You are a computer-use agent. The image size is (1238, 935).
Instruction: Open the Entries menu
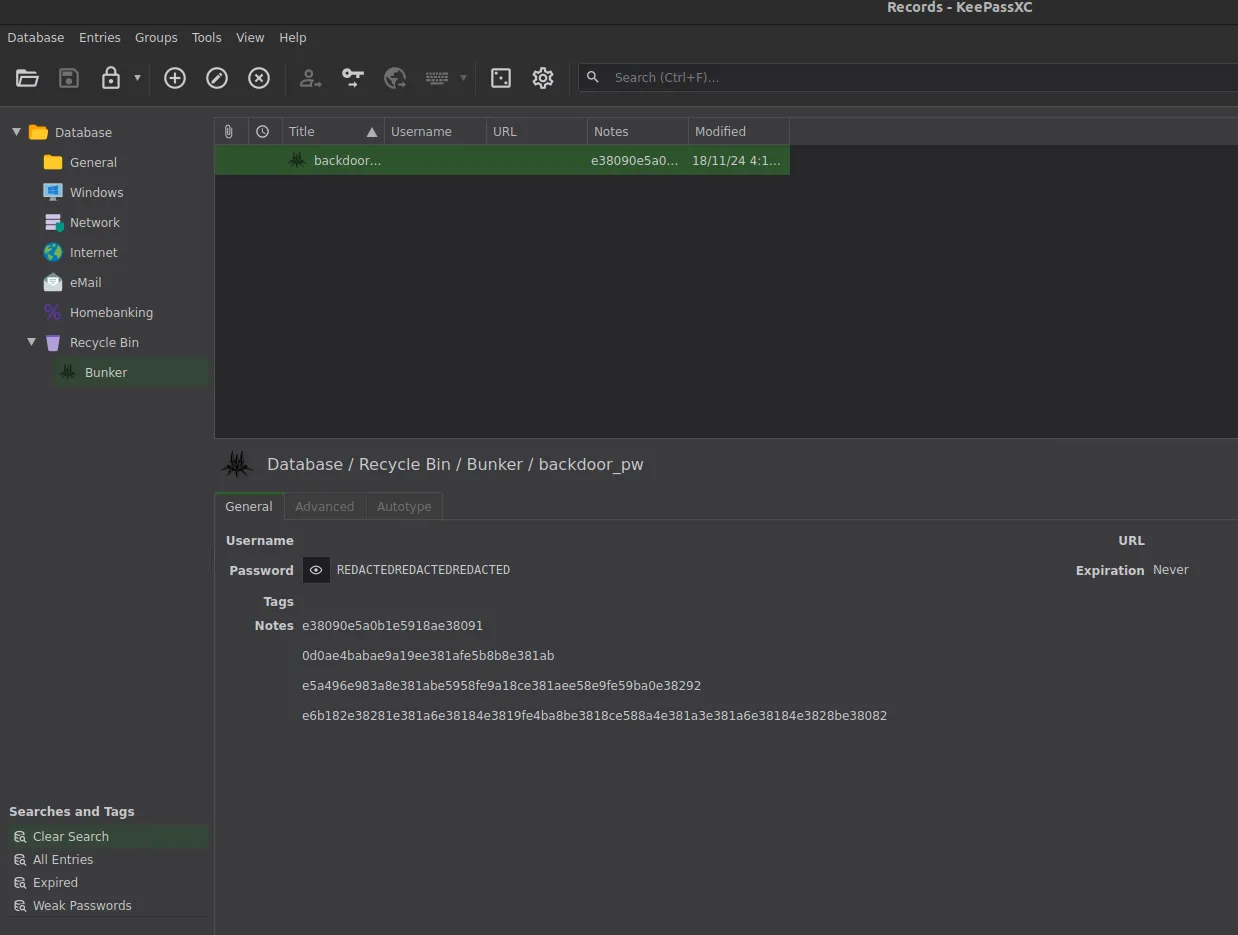pyautogui.click(x=100, y=37)
